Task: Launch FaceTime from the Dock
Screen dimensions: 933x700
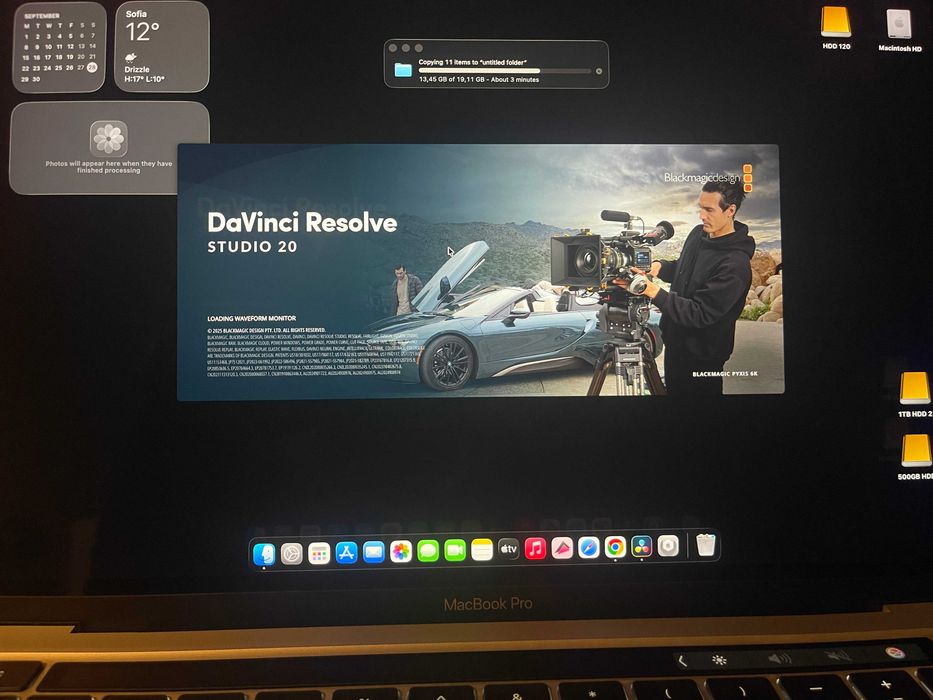Action: [x=455, y=551]
